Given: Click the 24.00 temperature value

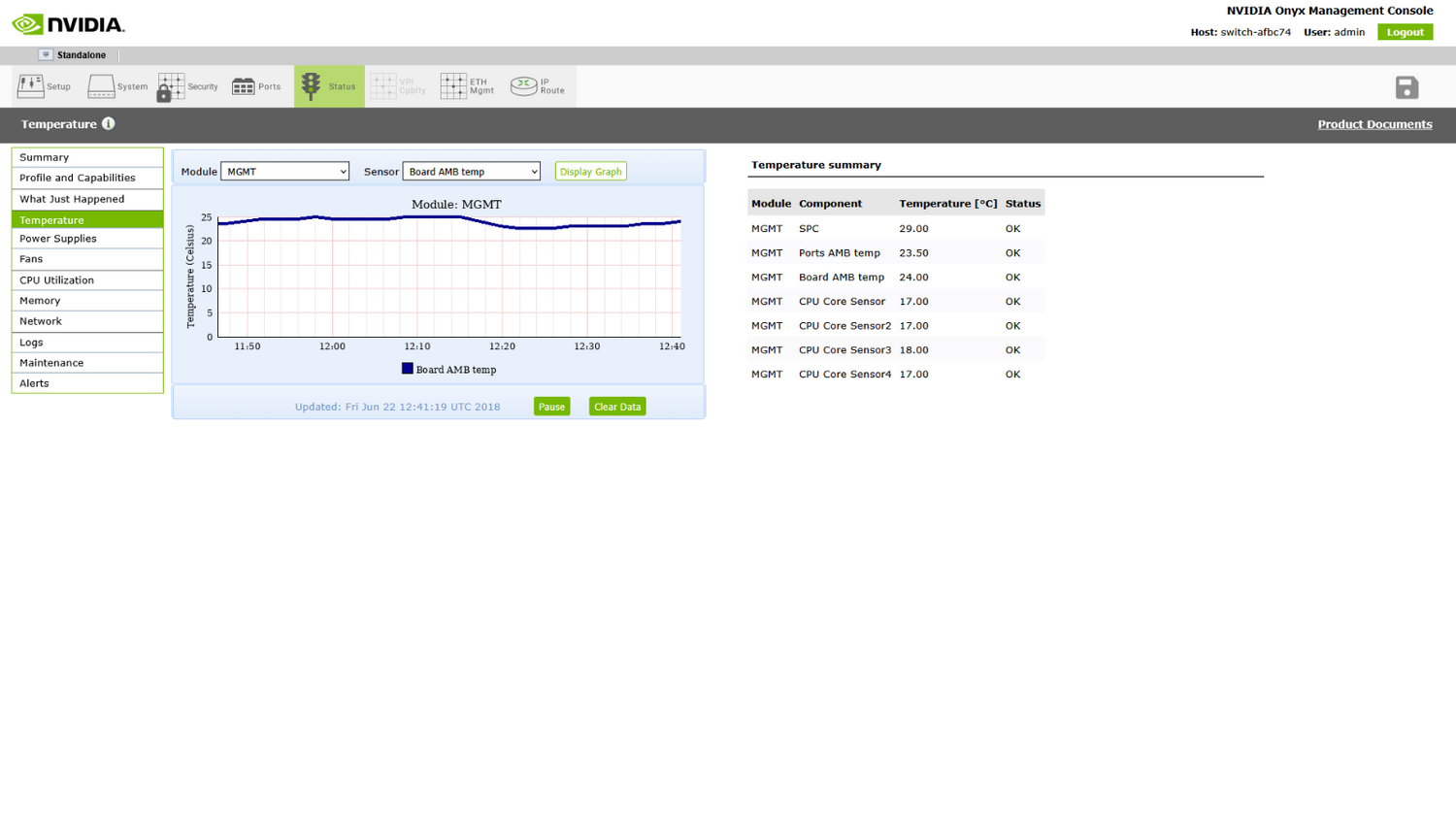Looking at the screenshot, I should [913, 278].
